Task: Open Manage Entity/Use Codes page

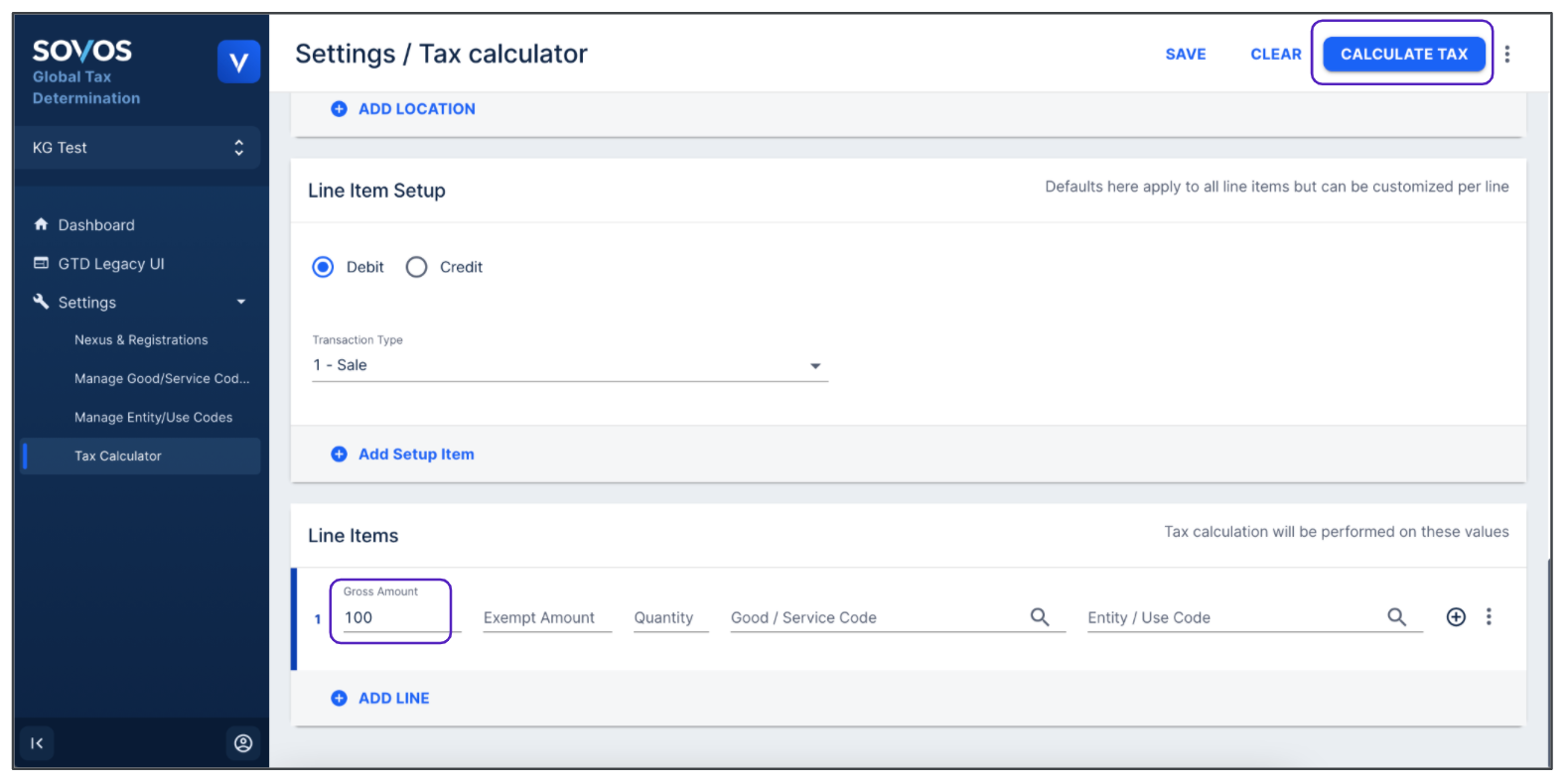Action: (153, 418)
